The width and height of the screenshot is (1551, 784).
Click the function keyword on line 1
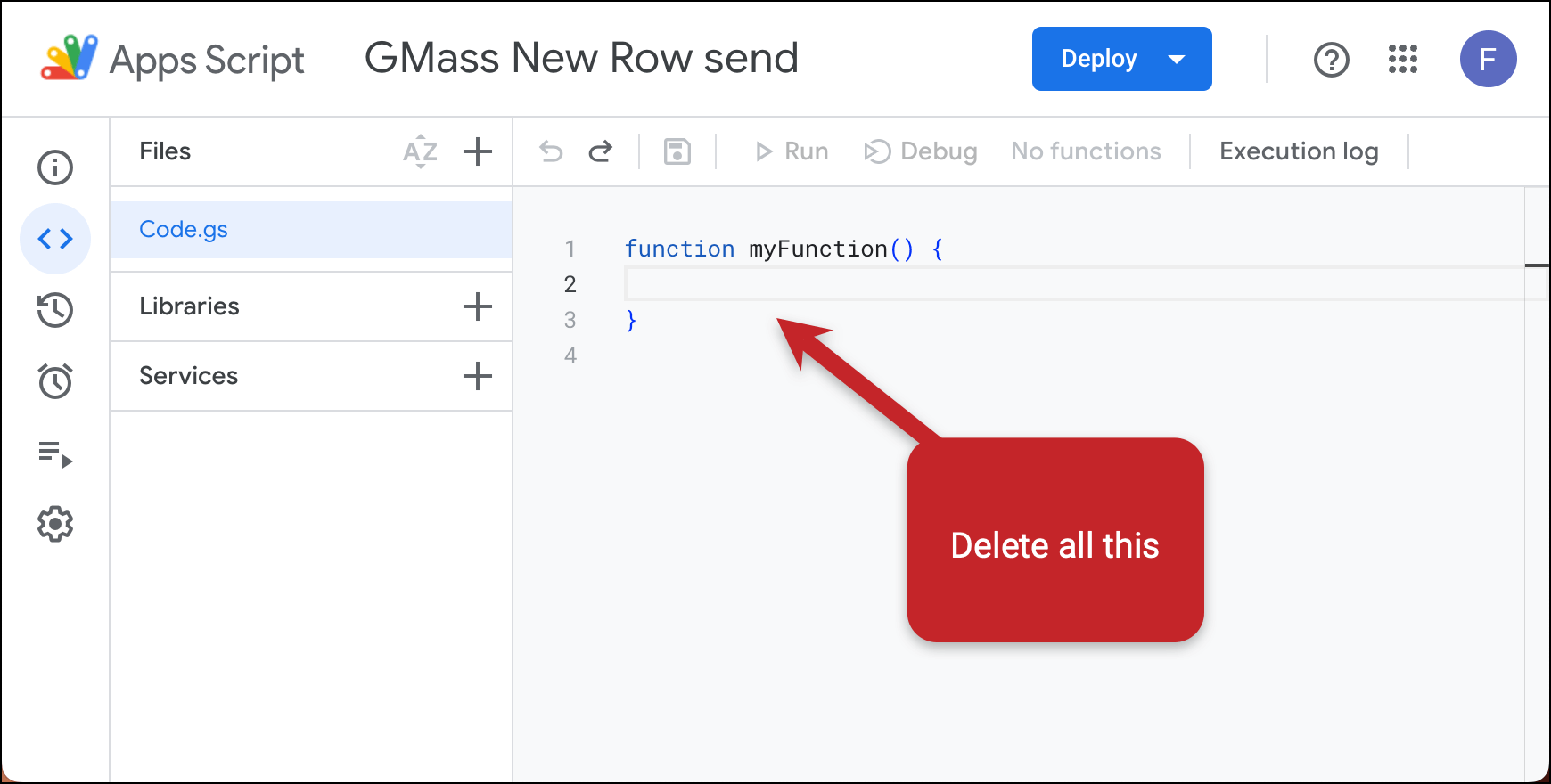click(x=679, y=249)
